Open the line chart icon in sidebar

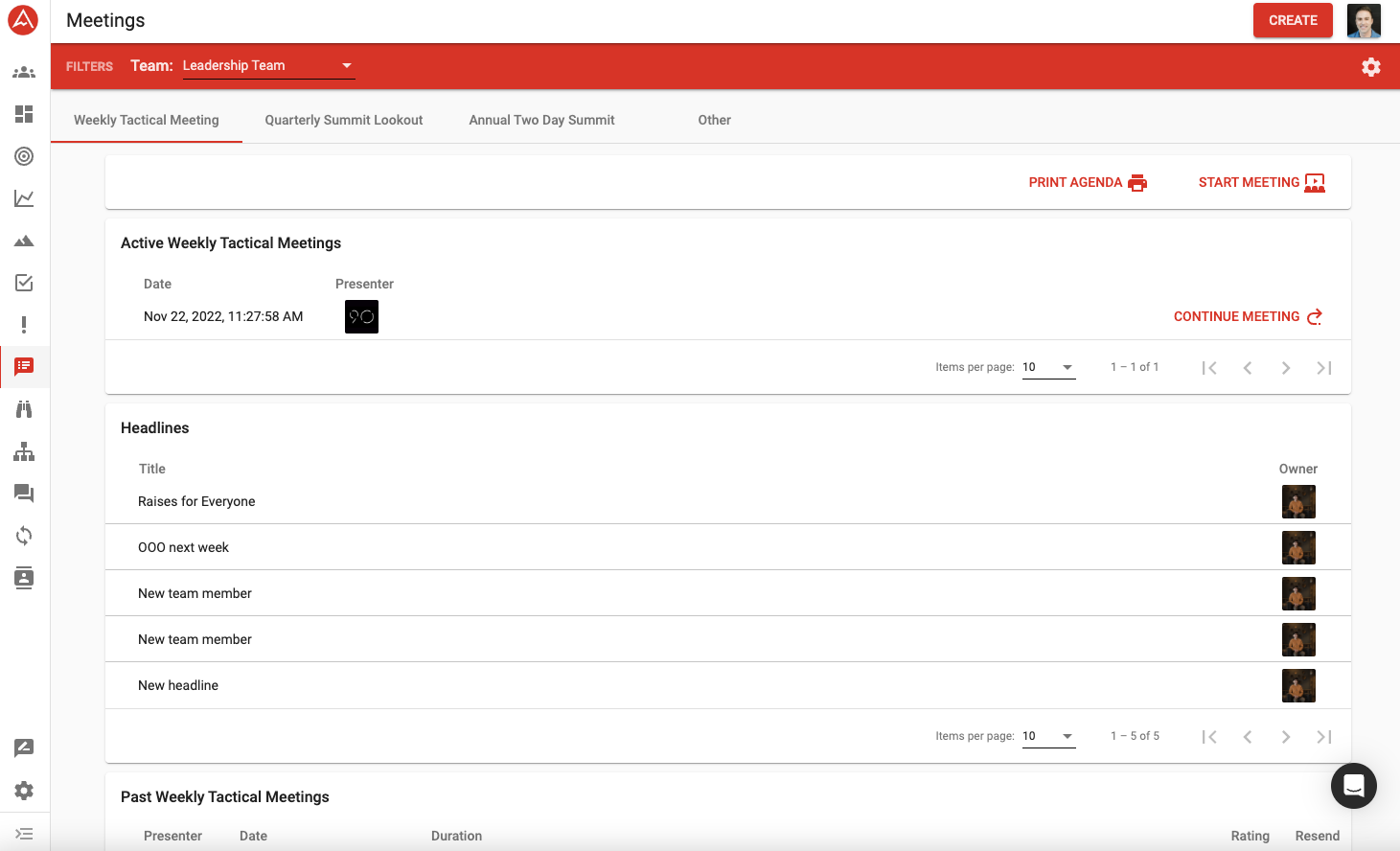click(x=24, y=198)
